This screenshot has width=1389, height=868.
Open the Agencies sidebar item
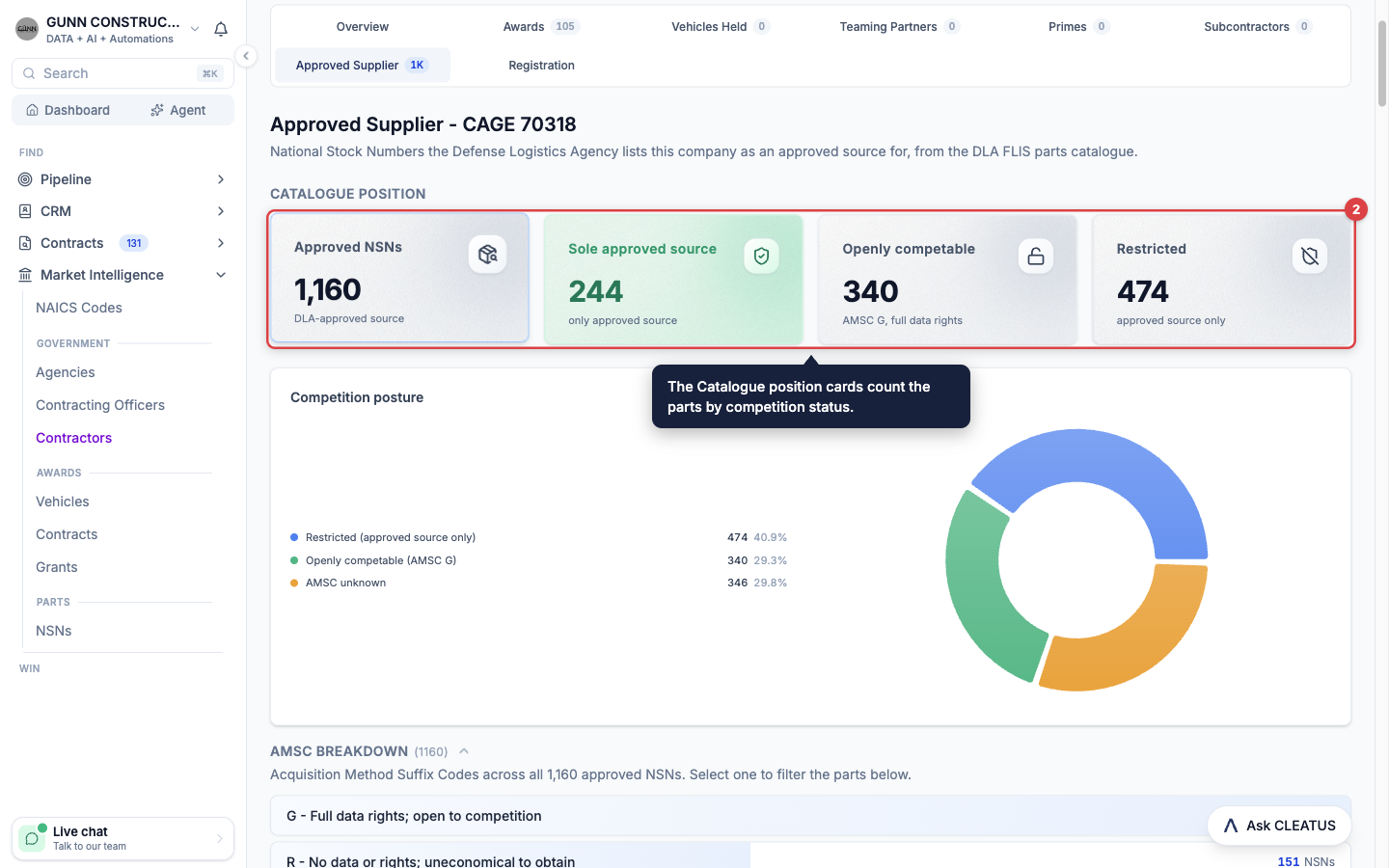(66, 372)
